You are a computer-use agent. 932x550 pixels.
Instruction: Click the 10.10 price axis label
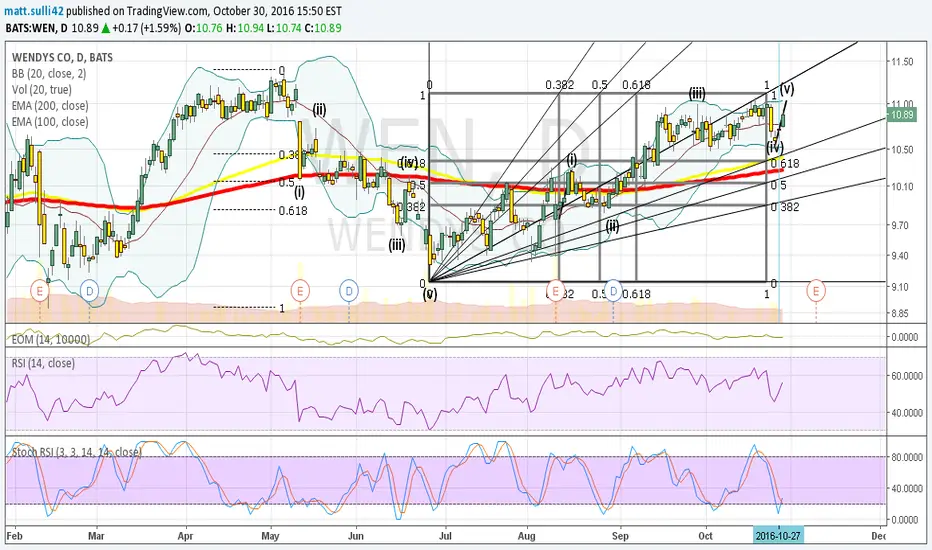(902, 187)
